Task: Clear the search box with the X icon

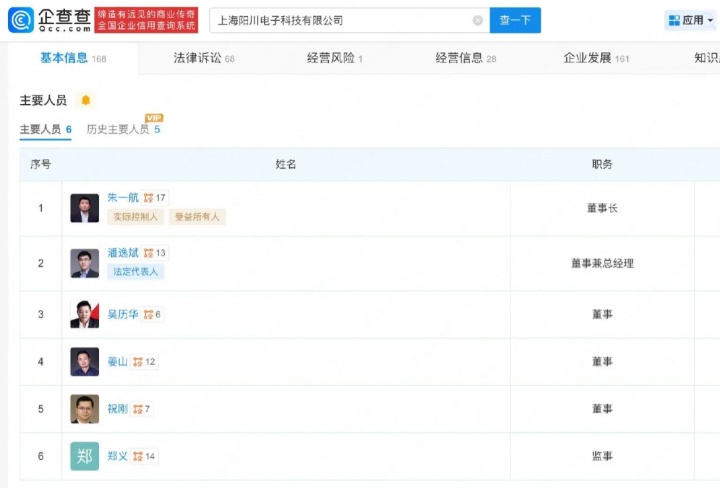Action: 478,21
